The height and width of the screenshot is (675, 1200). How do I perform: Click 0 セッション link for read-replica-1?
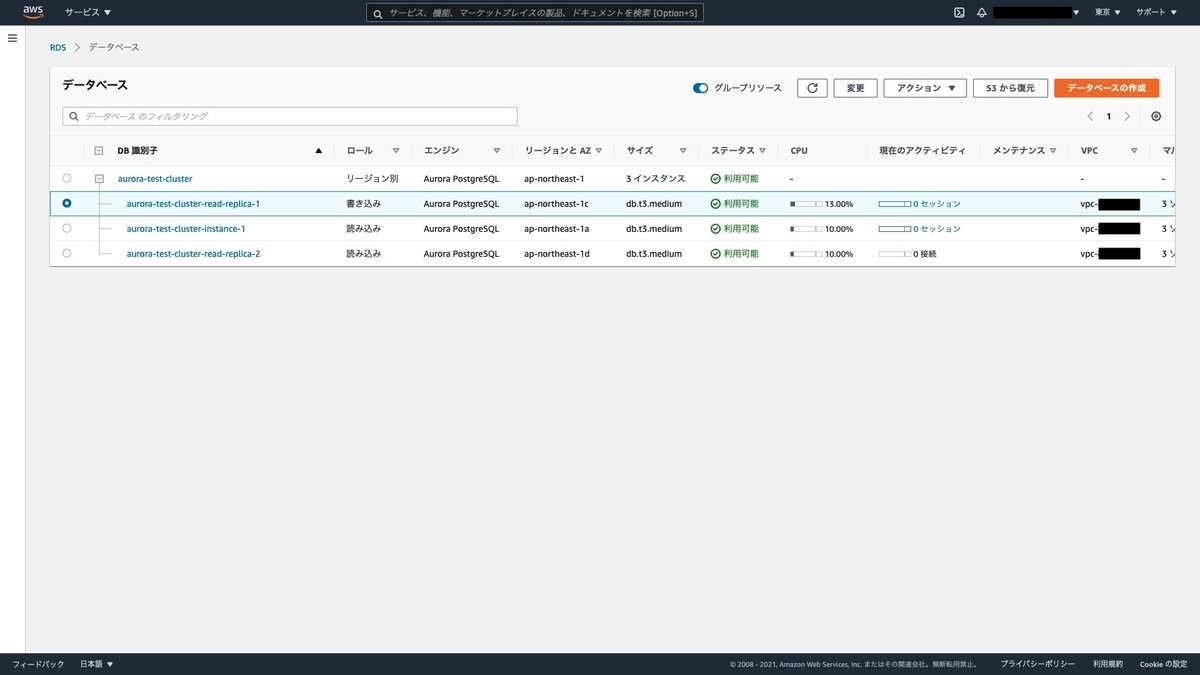tap(936, 204)
